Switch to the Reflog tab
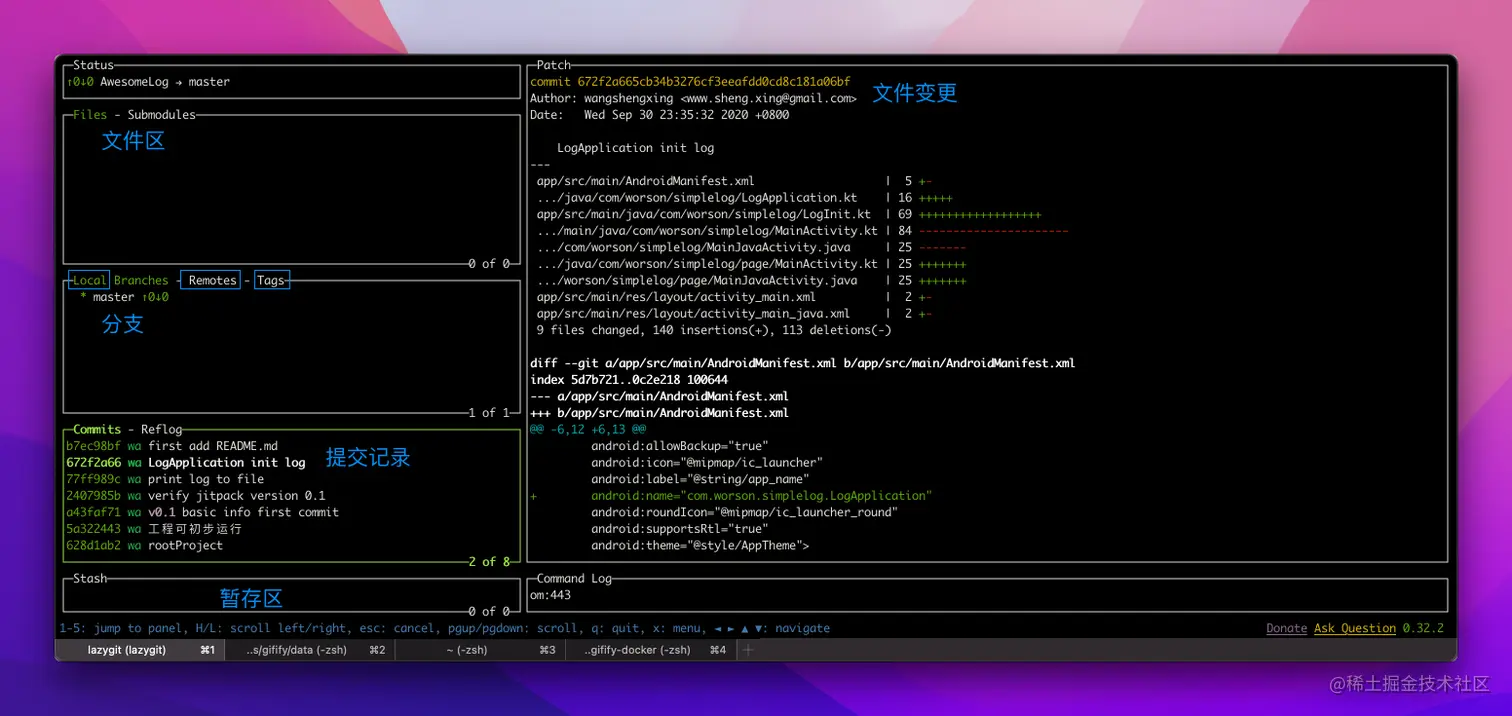This screenshot has height=716, width=1512. tap(162, 430)
